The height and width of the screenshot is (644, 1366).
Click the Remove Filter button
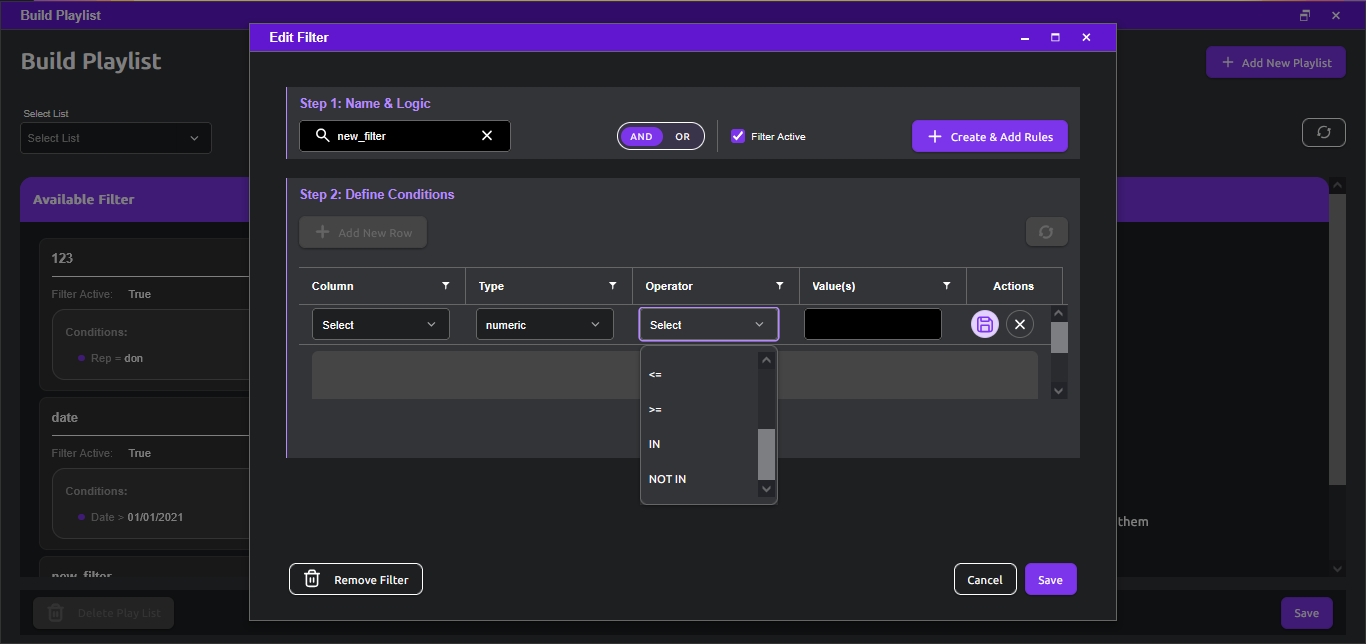(356, 579)
